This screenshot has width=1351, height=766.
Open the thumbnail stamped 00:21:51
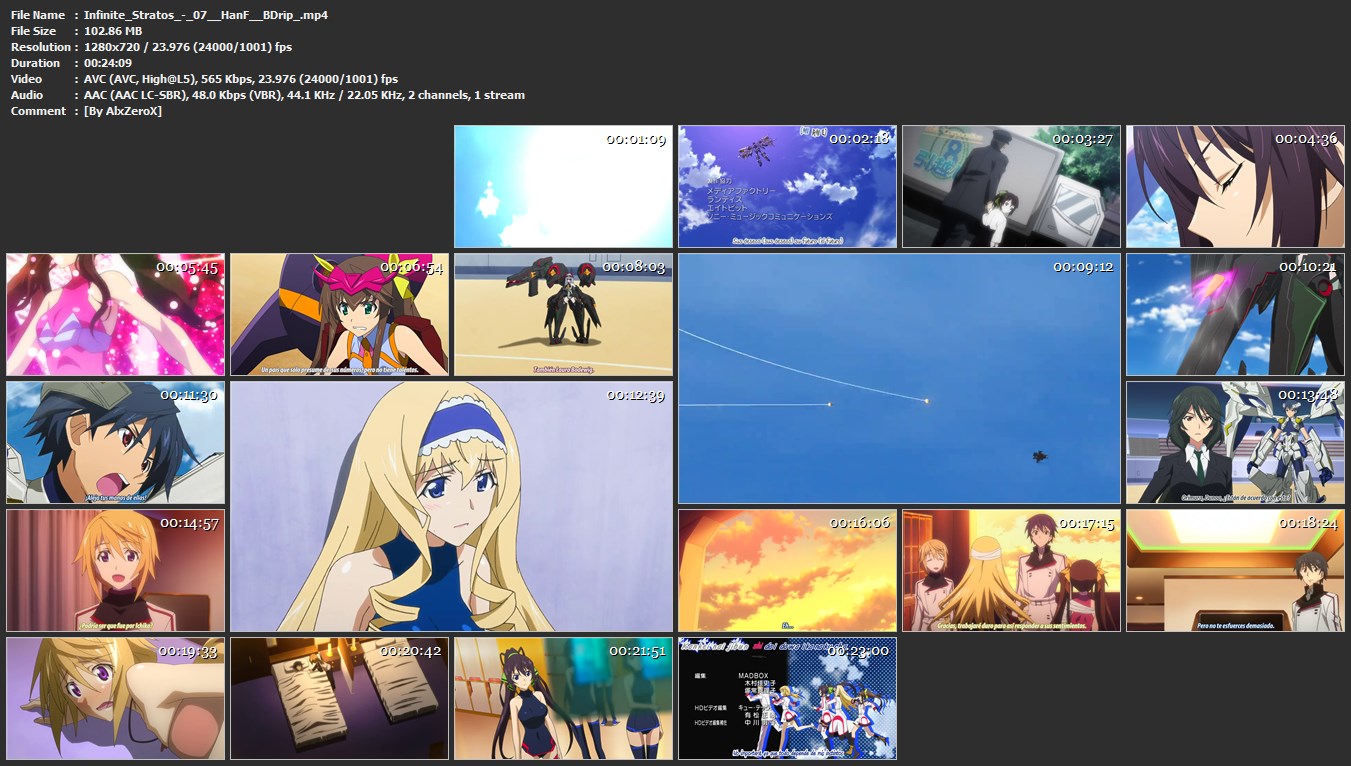point(563,698)
